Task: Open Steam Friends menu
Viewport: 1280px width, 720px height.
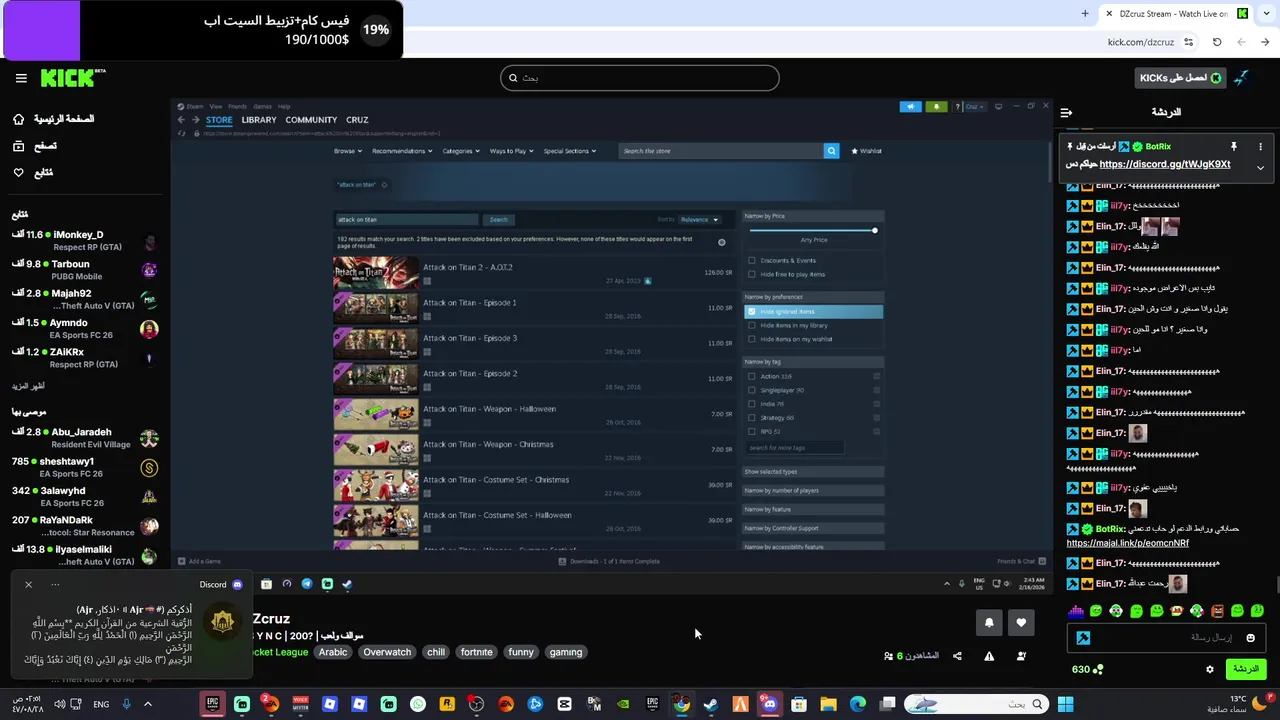Action: click(x=237, y=106)
